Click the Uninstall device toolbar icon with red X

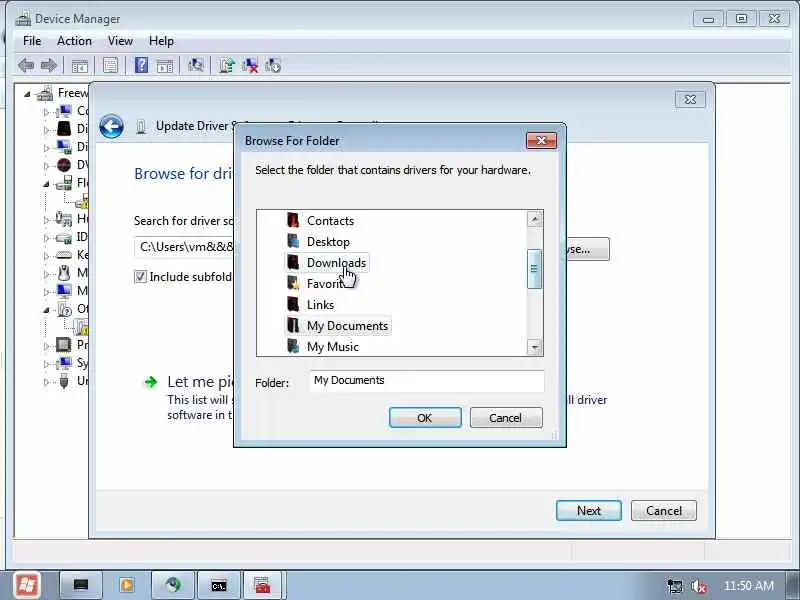(x=250, y=65)
